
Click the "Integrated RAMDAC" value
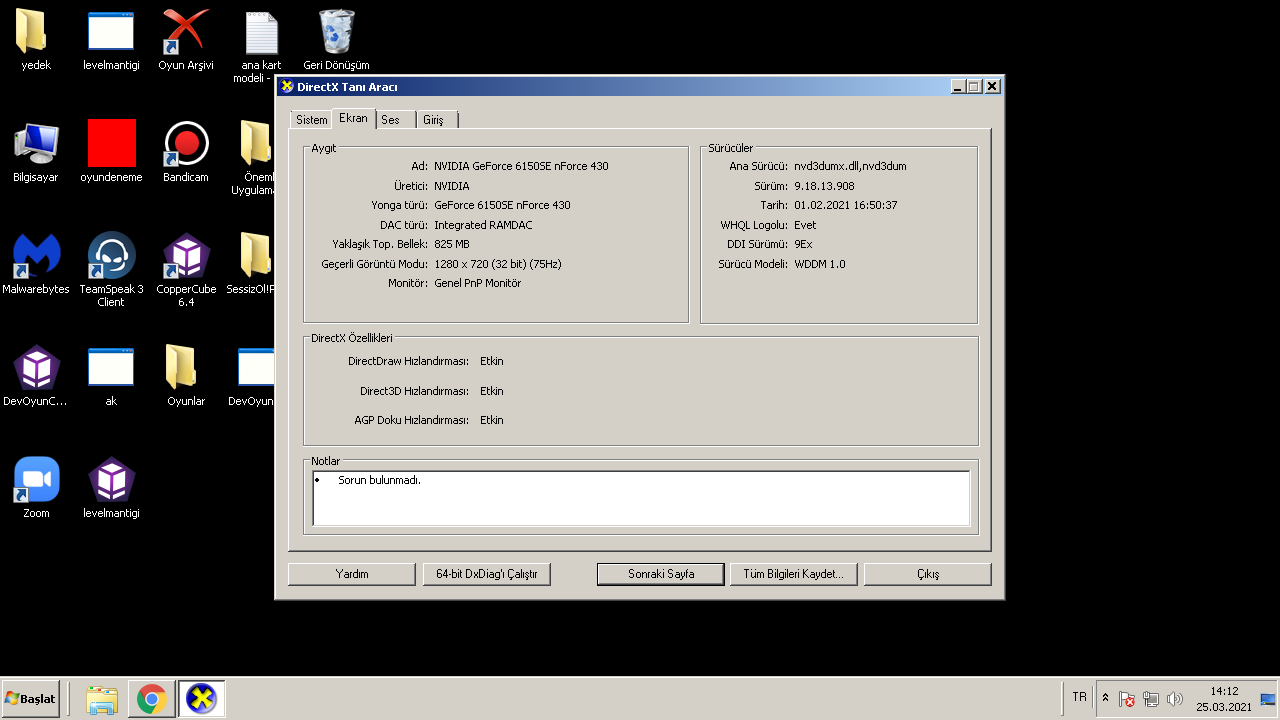481,225
